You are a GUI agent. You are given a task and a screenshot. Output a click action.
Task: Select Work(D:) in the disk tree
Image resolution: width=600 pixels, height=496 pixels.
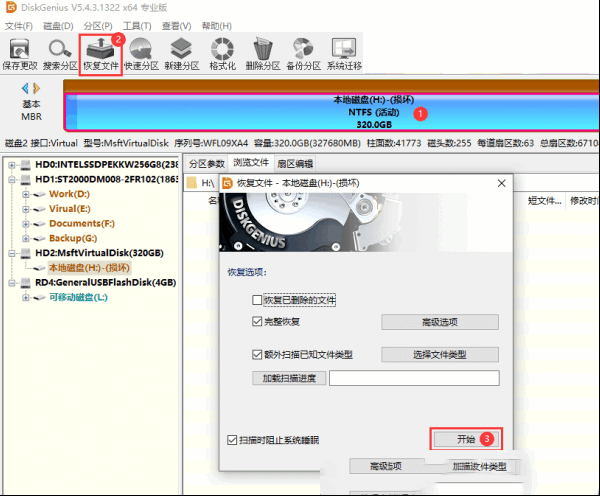69,194
